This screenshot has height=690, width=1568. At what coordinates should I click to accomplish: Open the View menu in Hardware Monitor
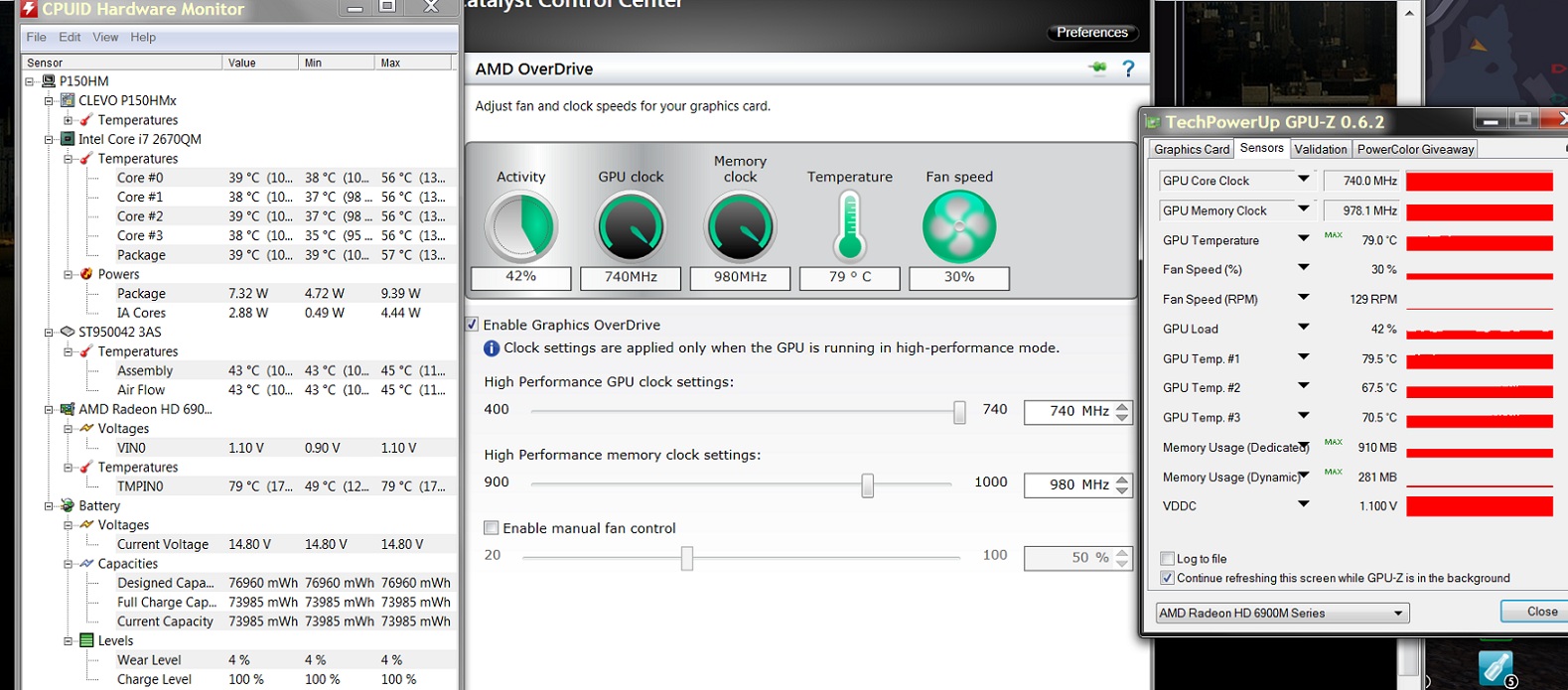[x=105, y=37]
